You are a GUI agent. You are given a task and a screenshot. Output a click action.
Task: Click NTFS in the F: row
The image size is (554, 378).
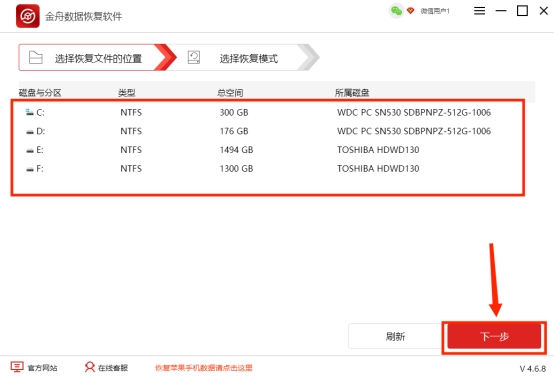131,169
